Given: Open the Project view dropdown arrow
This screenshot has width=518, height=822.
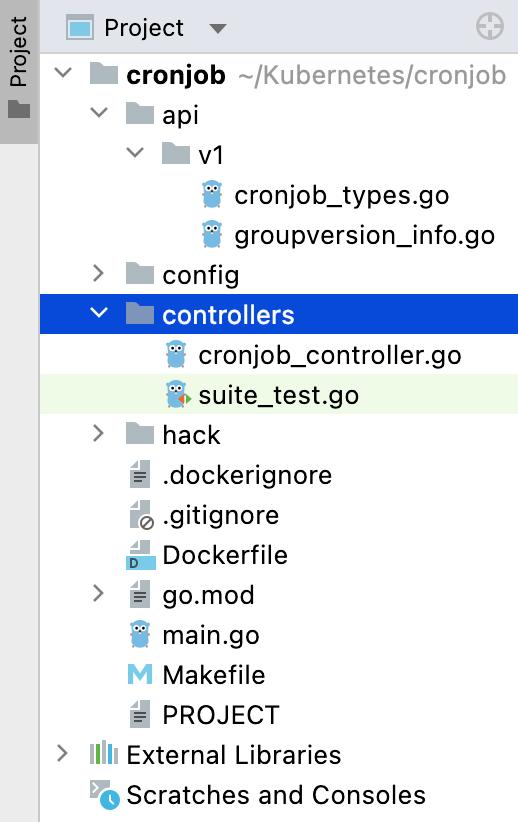Looking at the screenshot, I should (x=218, y=28).
